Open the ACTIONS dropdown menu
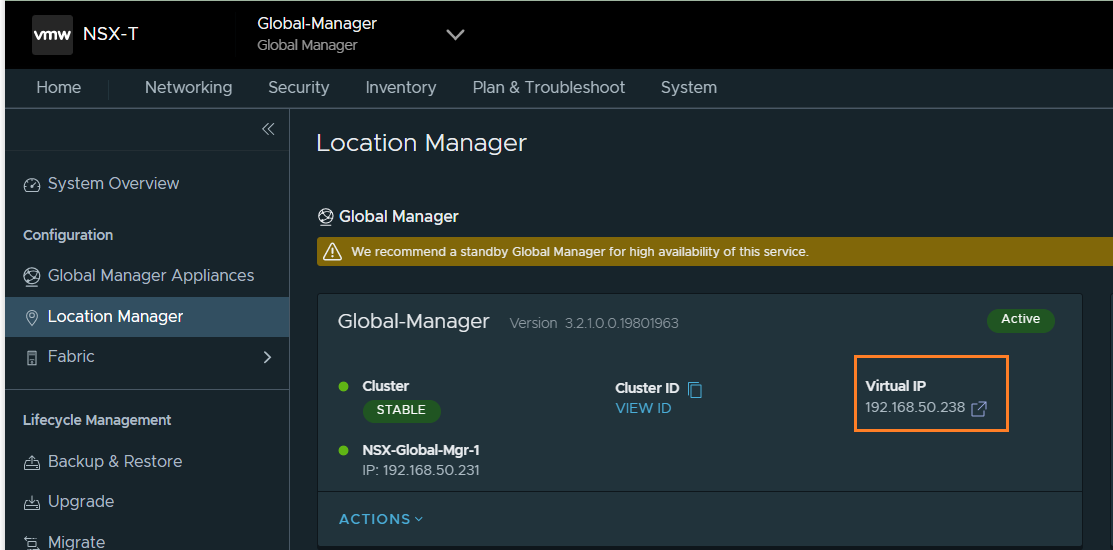1113x550 pixels. click(381, 519)
